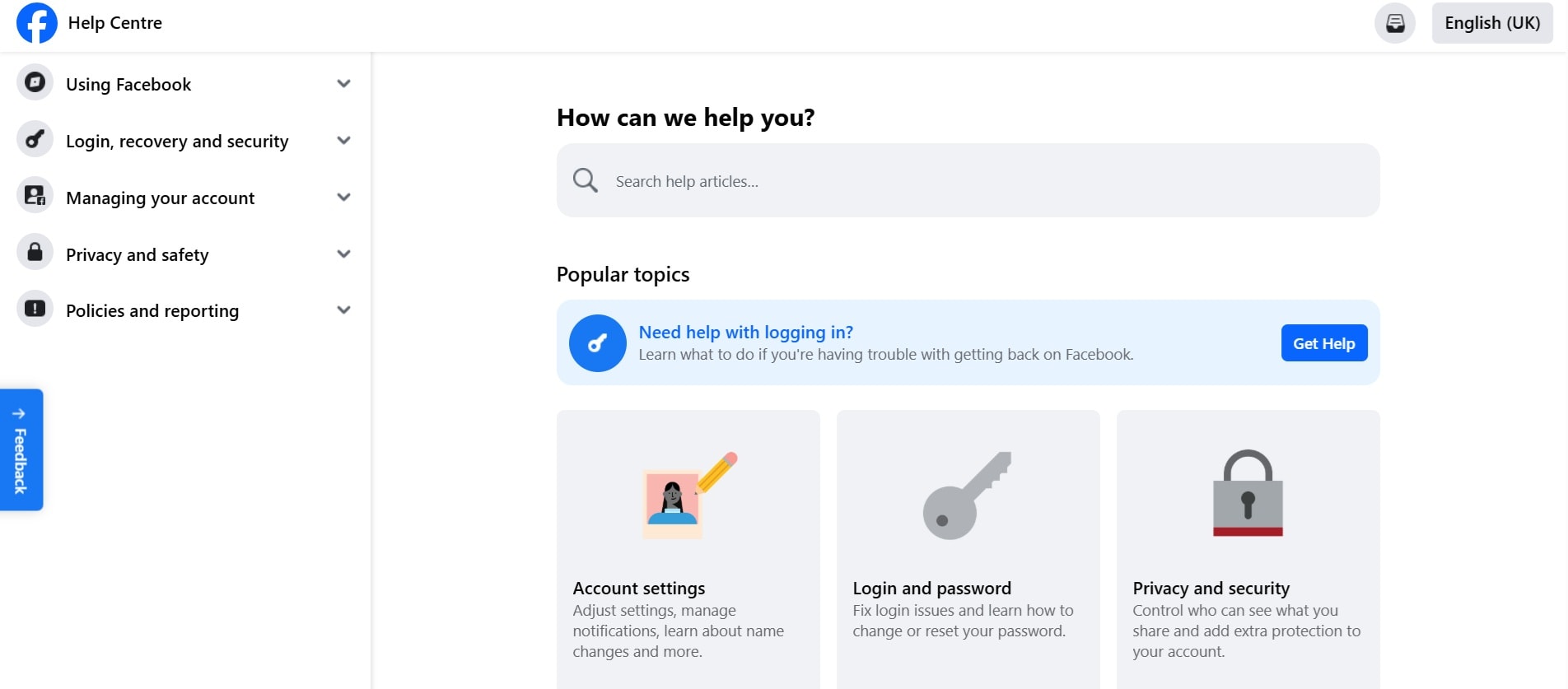The width and height of the screenshot is (1568, 689).
Task: Click the Privacy and safety lock icon
Action: pyautogui.click(x=35, y=252)
